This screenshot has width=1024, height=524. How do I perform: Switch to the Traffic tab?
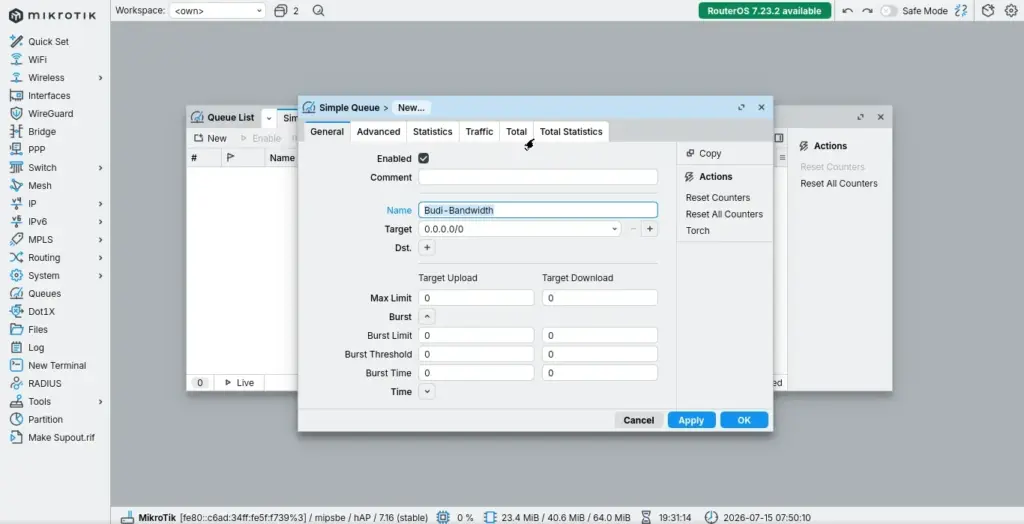tap(479, 131)
